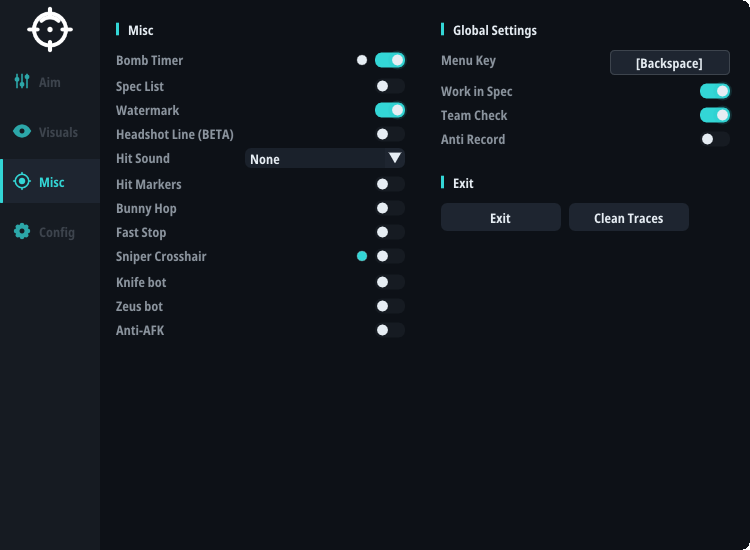750x550 pixels.
Task: Change the Menu Key Backspace binding
Action: (x=670, y=63)
